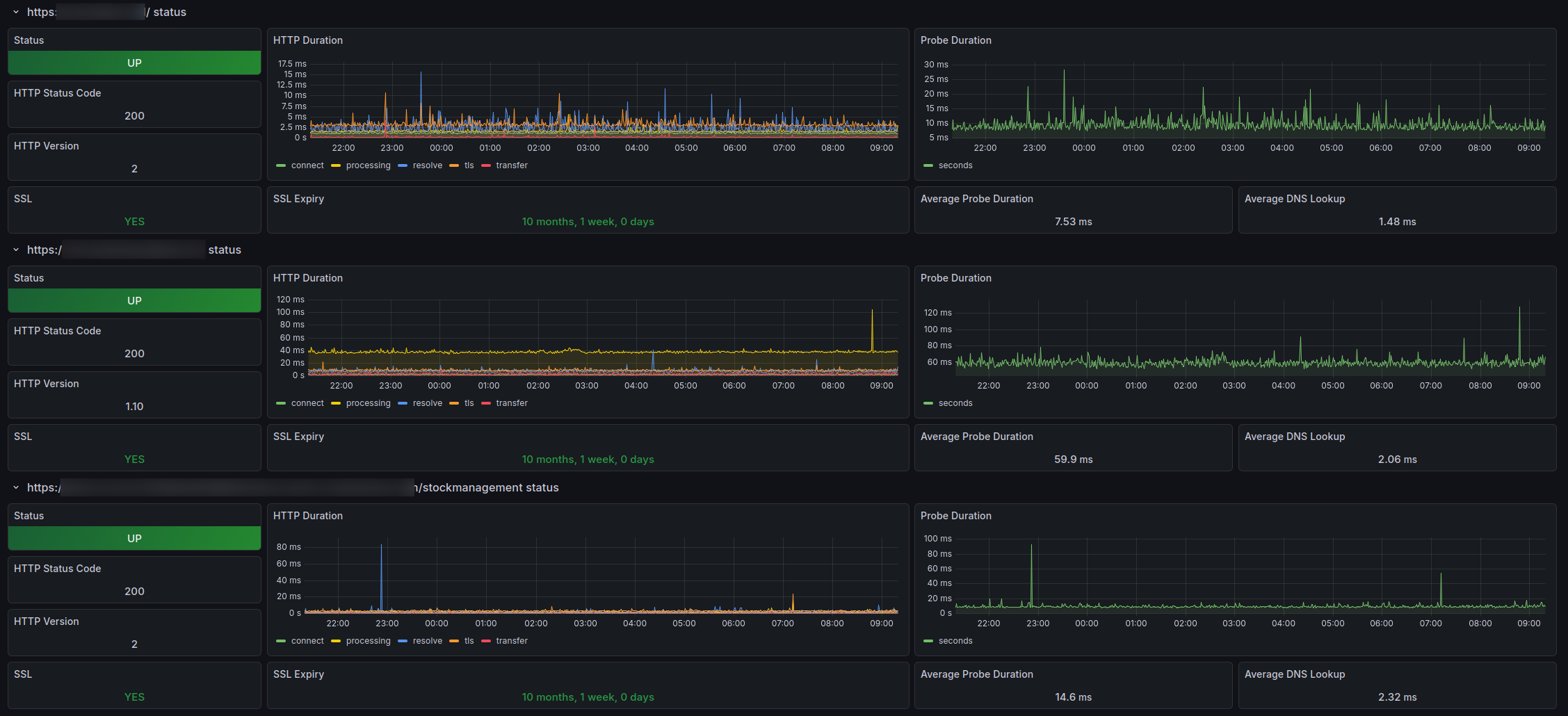Toggle processing series in middle HTTP Duration legend
The image size is (1568, 716).
368,403
